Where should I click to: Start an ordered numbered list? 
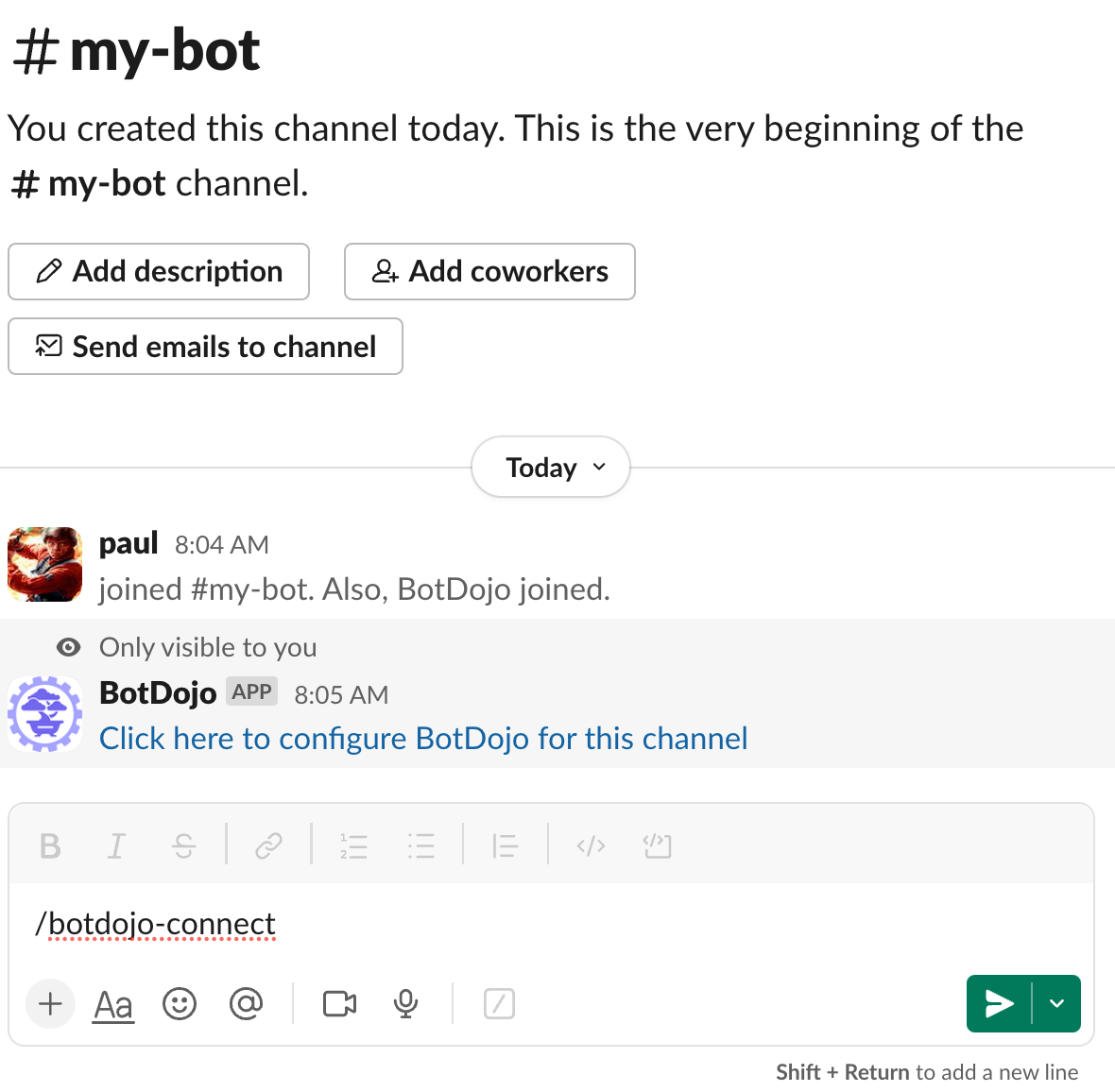353,846
